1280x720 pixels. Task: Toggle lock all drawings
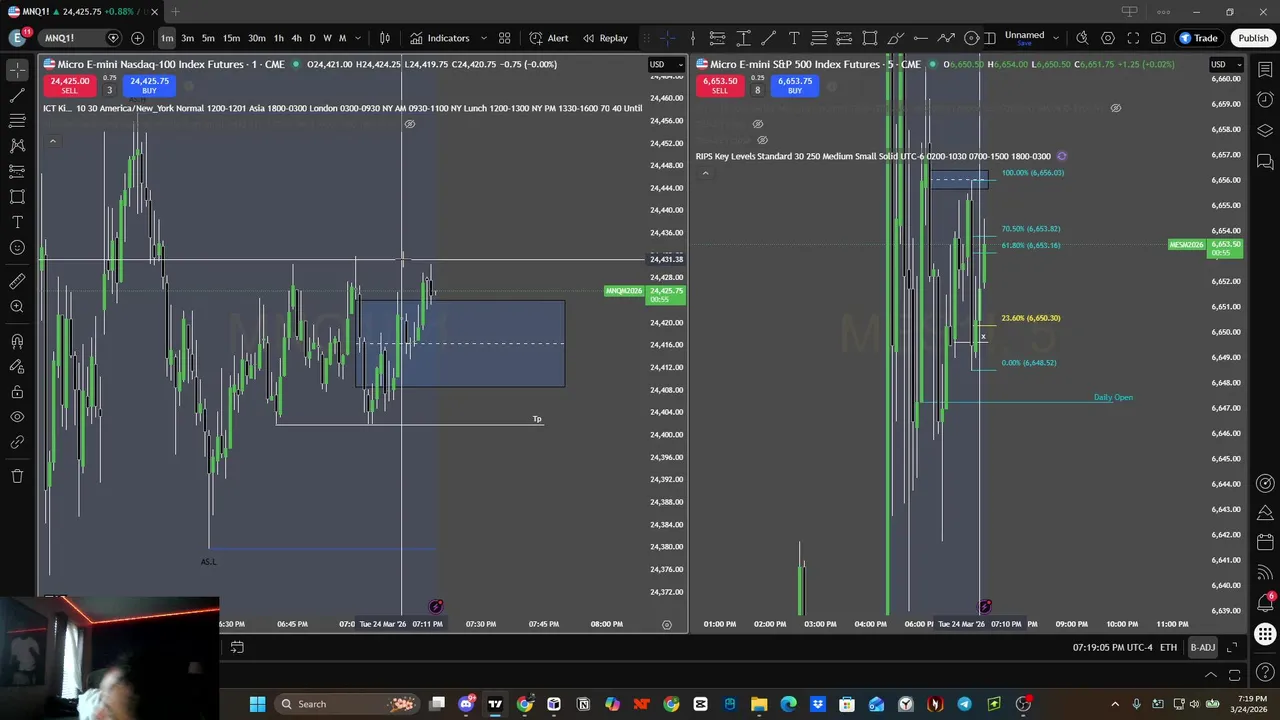(17, 392)
